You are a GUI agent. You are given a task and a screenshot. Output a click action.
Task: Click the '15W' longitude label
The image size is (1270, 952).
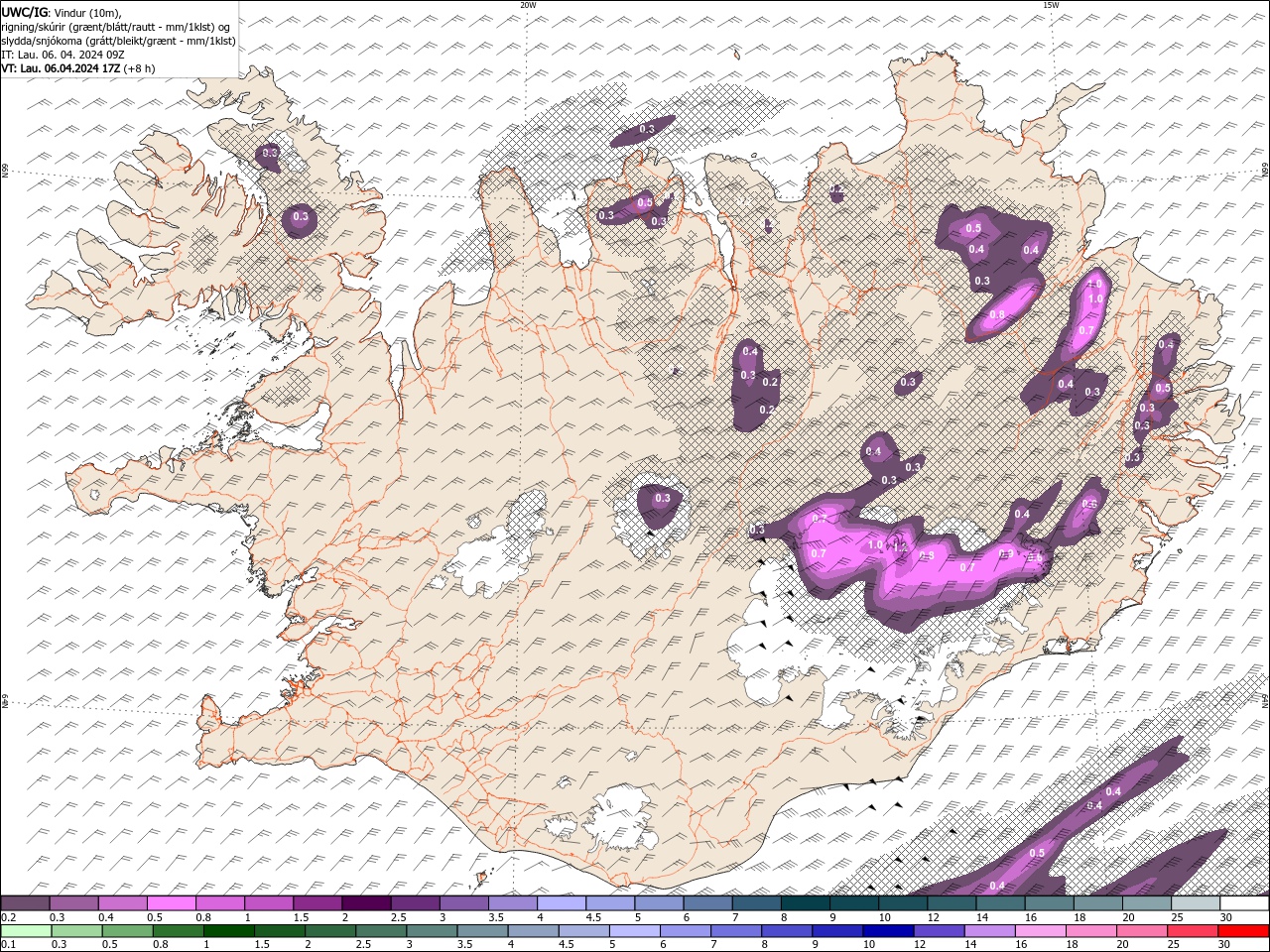click(1051, 5)
